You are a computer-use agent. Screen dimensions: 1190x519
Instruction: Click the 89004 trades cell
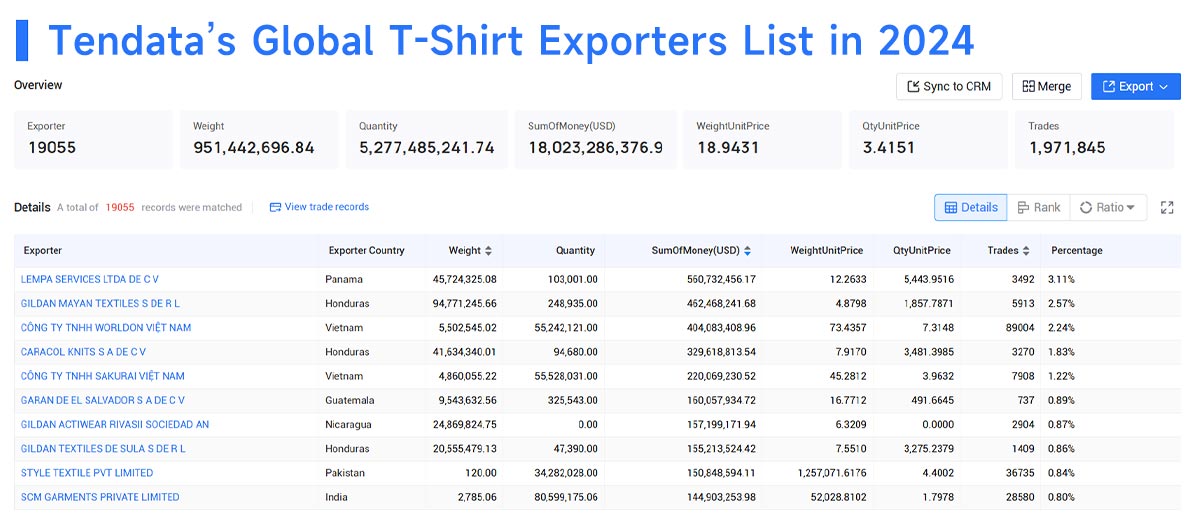pyautogui.click(x=1019, y=328)
